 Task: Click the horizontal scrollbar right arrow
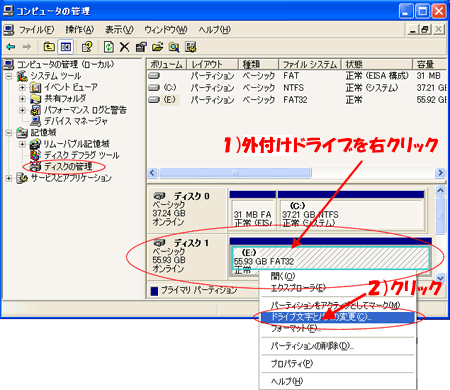coord(440,173)
